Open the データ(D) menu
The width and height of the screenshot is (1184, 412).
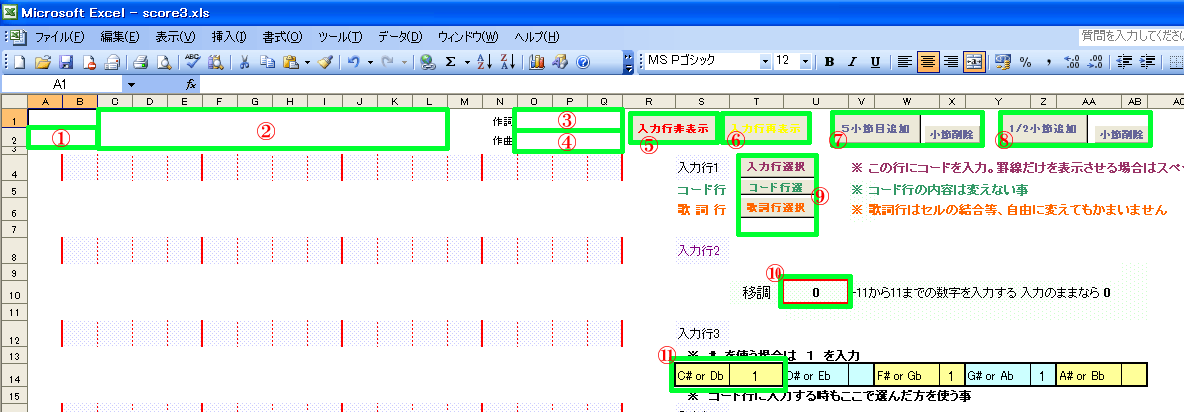coord(400,37)
